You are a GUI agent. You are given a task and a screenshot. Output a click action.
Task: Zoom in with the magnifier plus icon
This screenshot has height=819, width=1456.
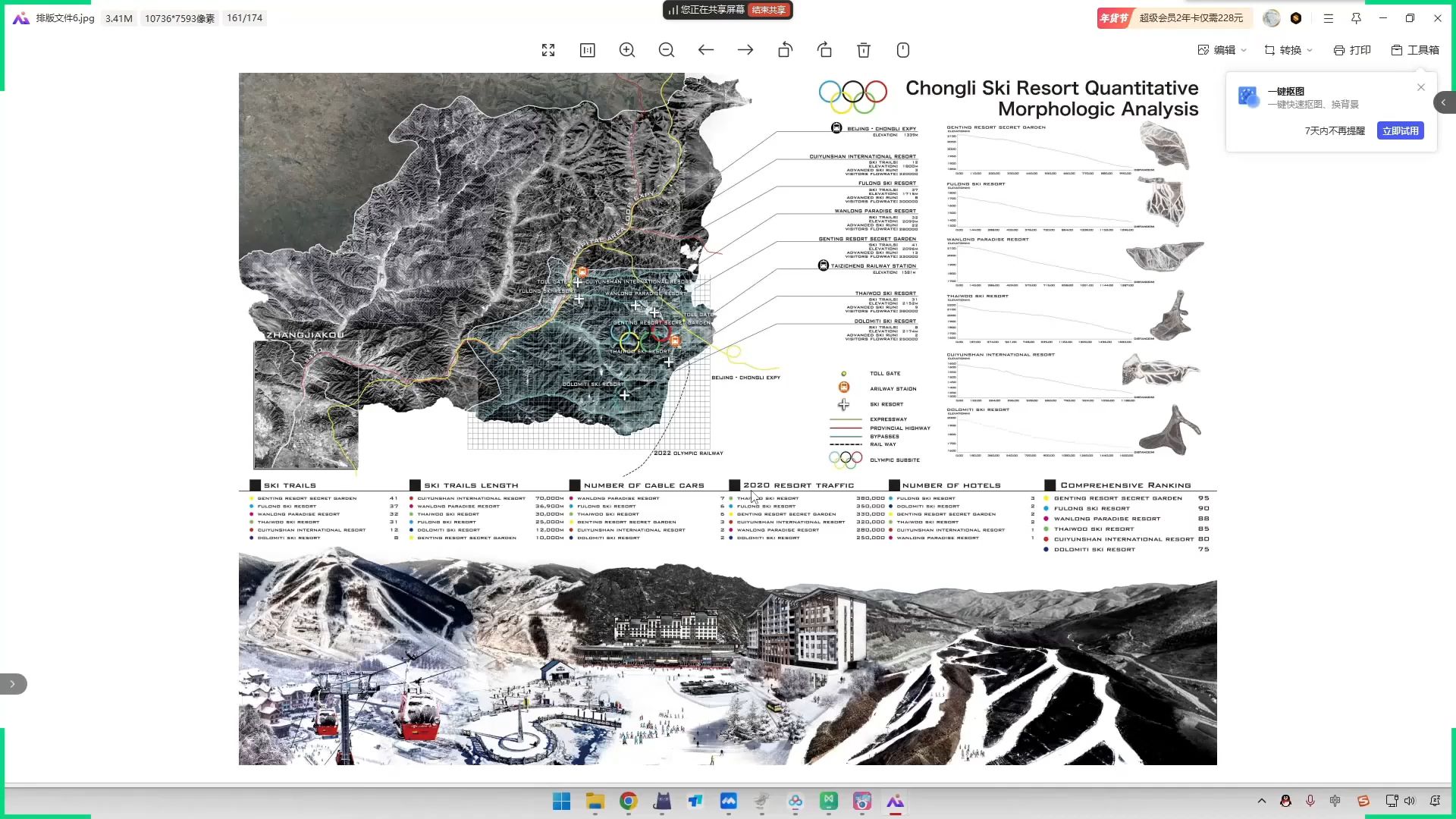tap(627, 50)
